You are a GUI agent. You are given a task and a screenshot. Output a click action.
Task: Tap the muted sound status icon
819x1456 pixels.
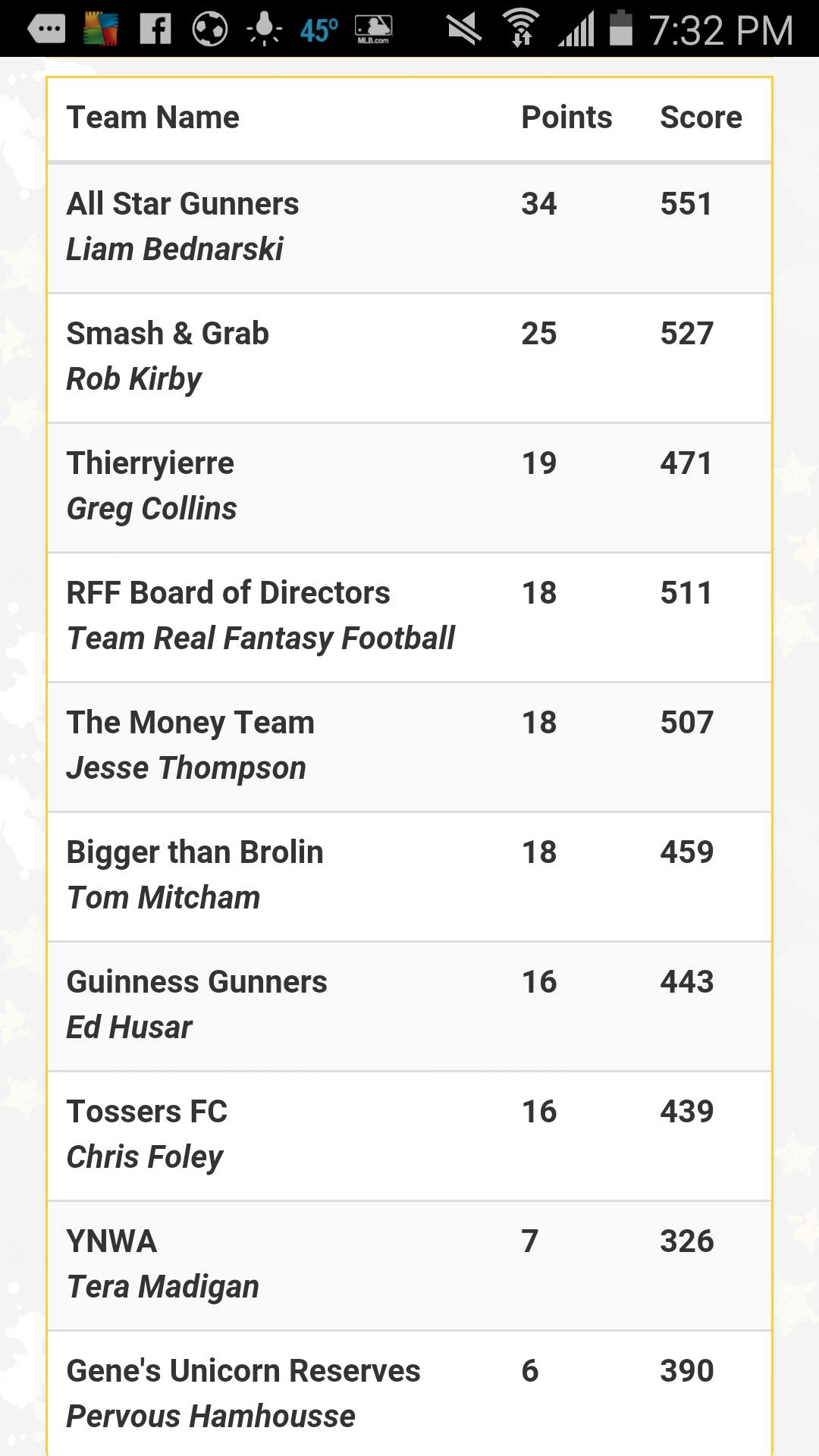click(x=464, y=29)
